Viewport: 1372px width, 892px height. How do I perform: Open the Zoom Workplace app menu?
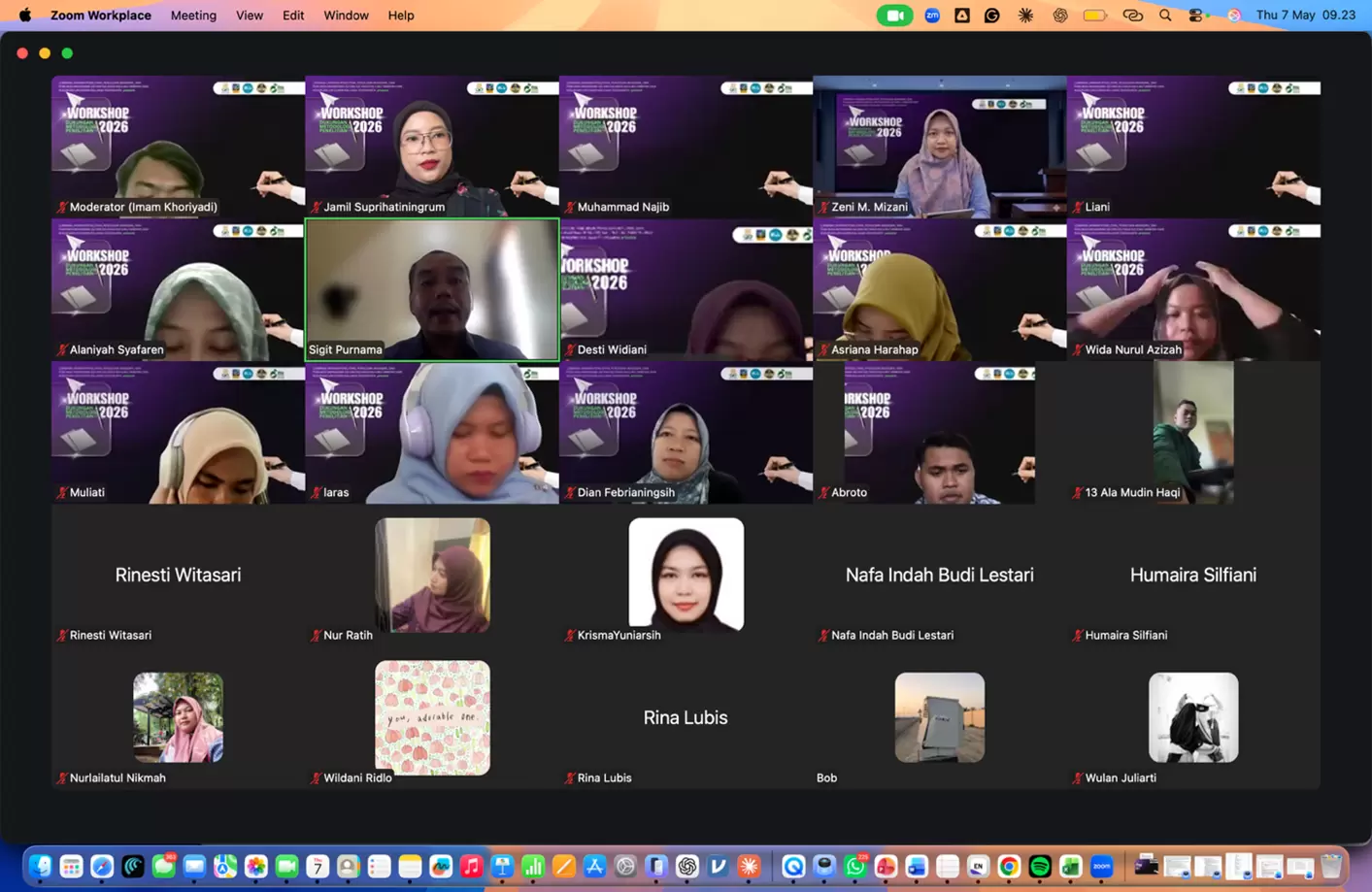click(101, 16)
